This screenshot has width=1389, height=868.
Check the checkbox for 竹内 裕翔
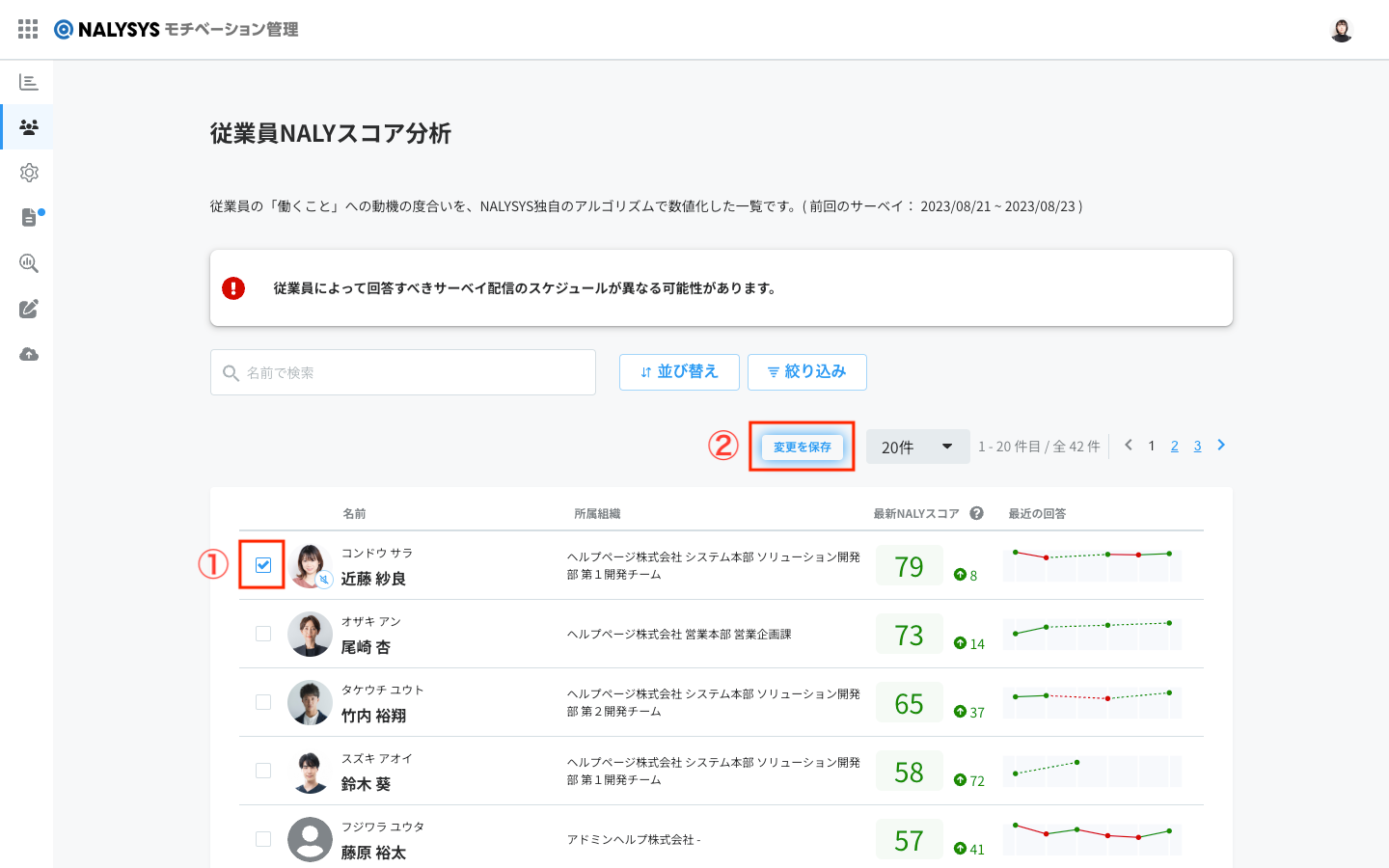(263, 702)
